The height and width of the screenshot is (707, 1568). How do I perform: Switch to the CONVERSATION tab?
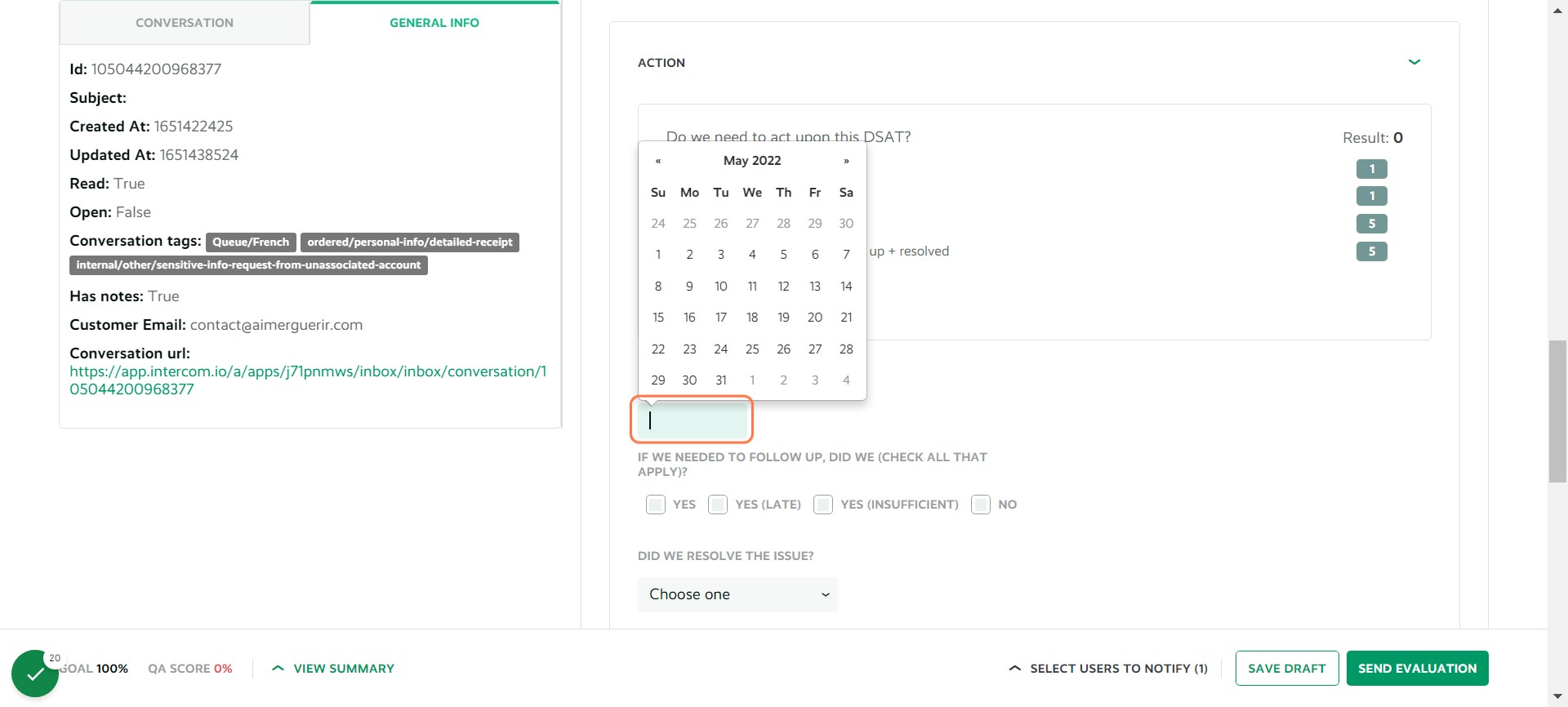(x=185, y=23)
